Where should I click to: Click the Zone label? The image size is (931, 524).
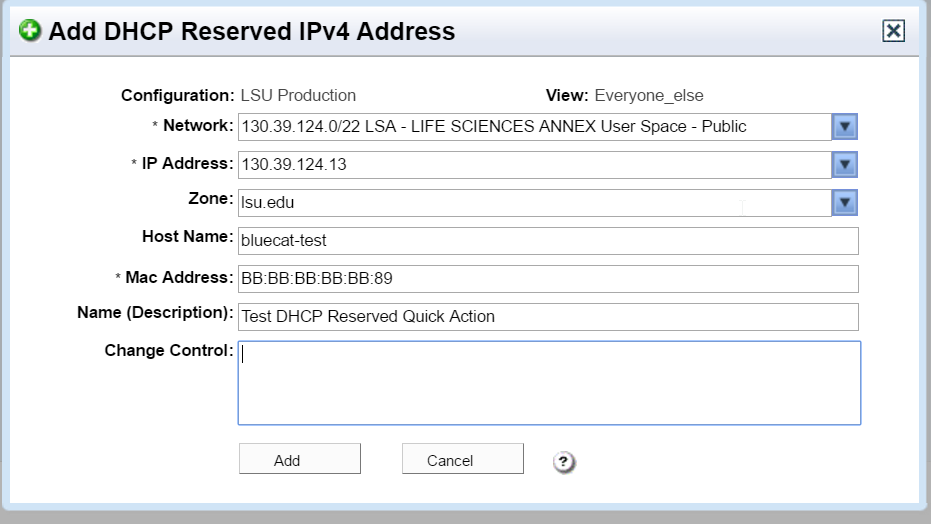pyautogui.click(x=211, y=198)
